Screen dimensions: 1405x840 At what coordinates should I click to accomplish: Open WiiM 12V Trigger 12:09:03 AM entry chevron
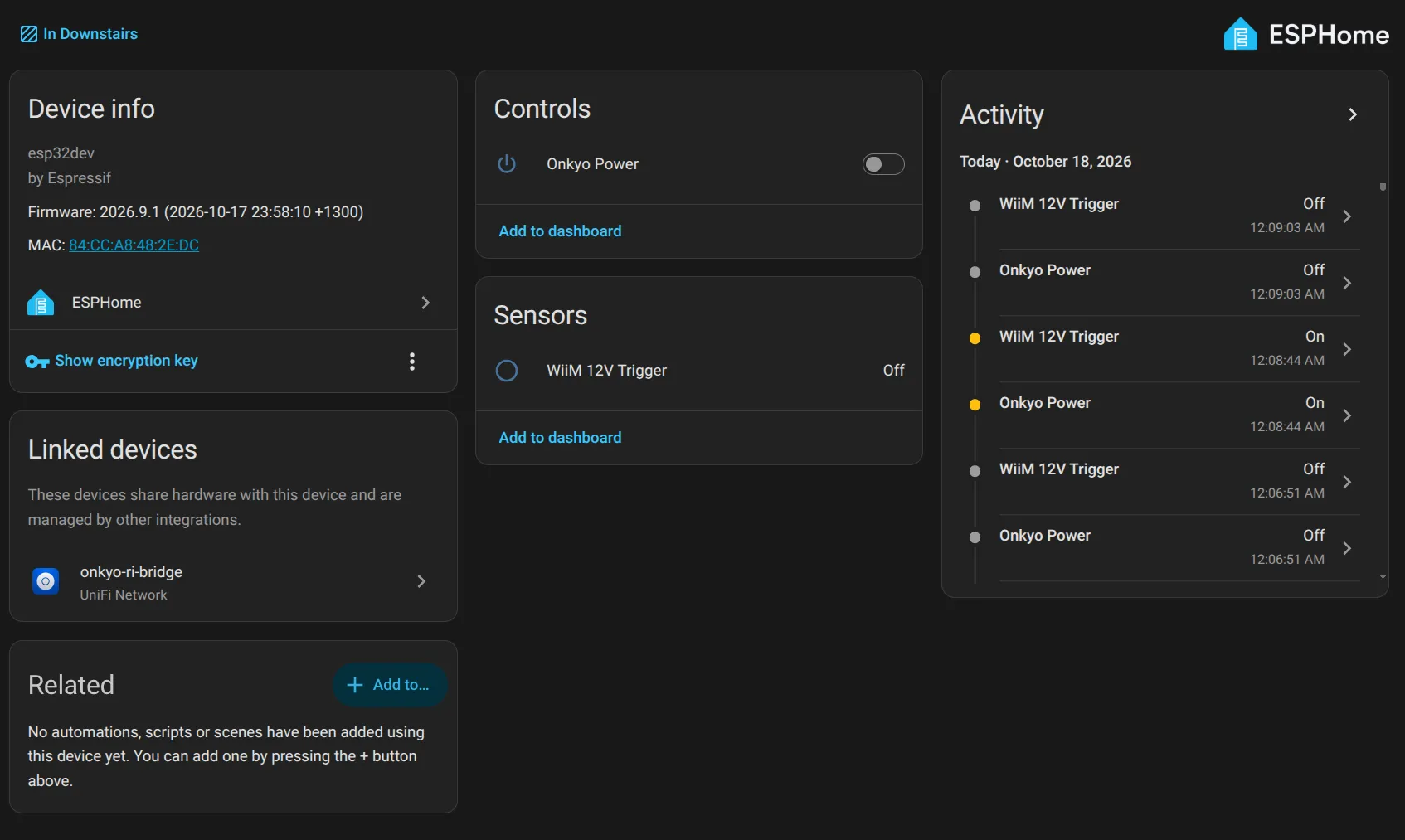[x=1347, y=216]
